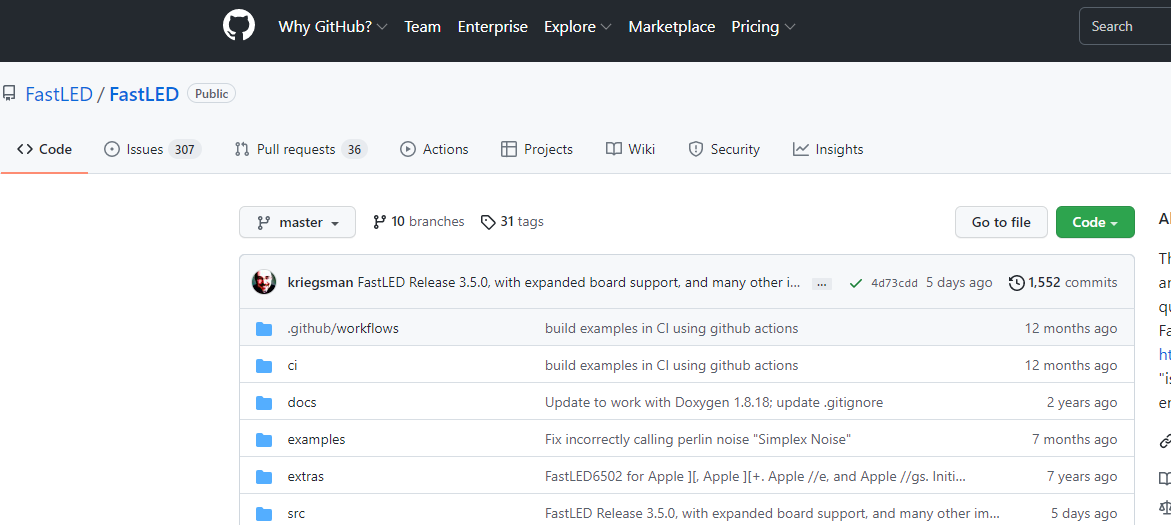1171x525 pixels.
Task: Click the tag icon beside 31 tags
Action: (488, 222)
